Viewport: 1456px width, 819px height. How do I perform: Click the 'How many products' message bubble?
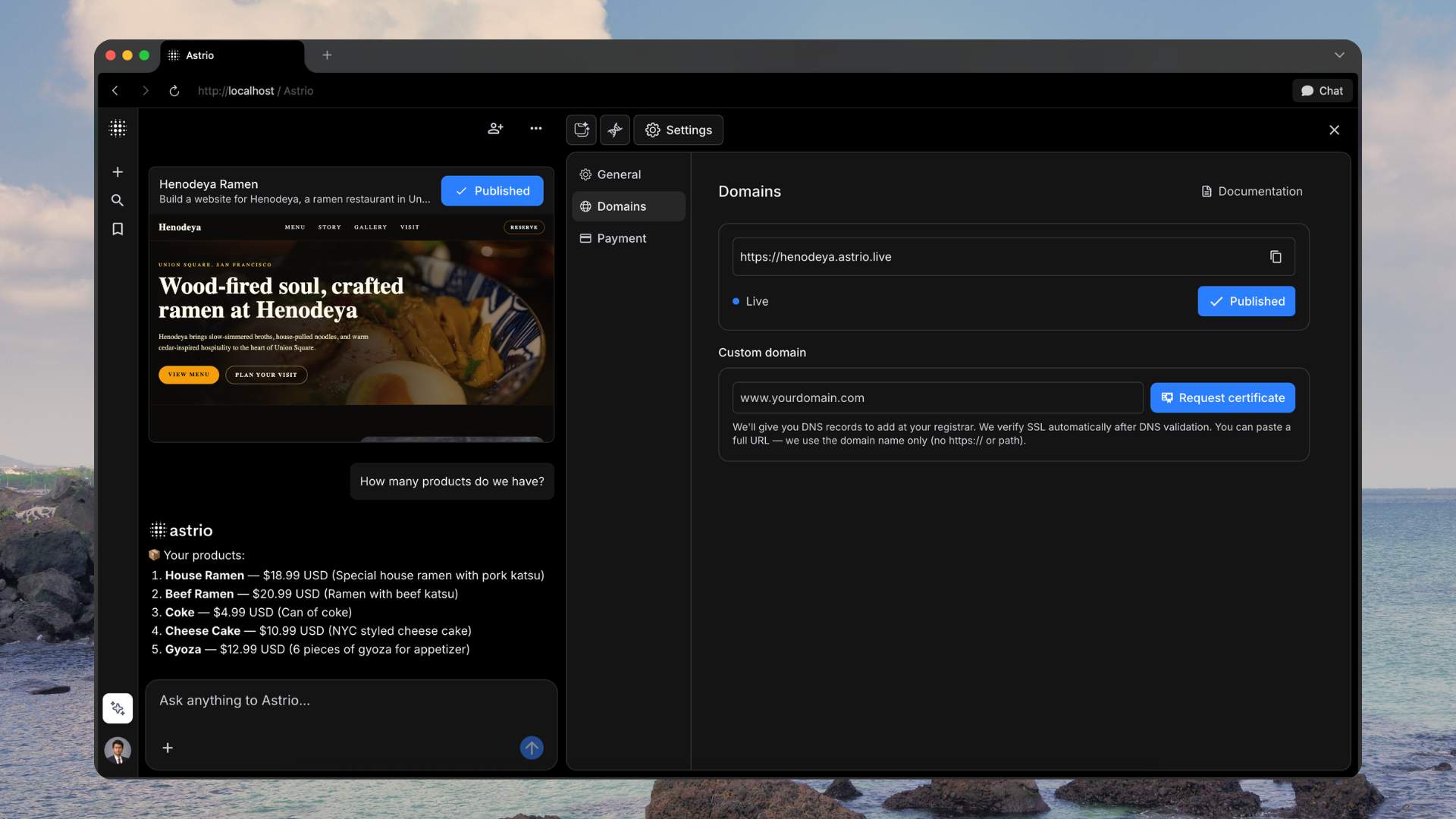point(452,482)
